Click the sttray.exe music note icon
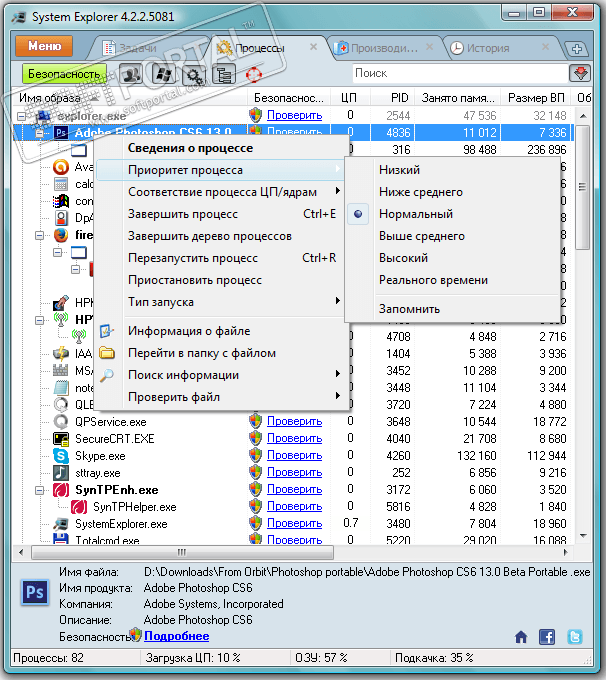This screenshot has height=680, width=606. (61, 473)
